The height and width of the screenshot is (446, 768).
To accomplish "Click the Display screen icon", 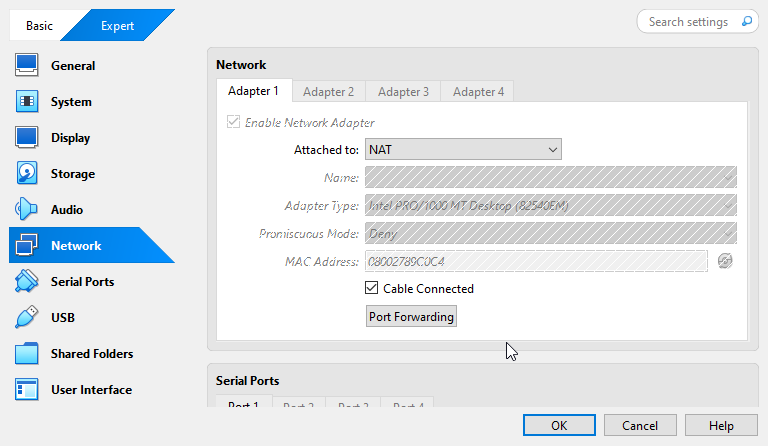I will [x=26, y=138].
